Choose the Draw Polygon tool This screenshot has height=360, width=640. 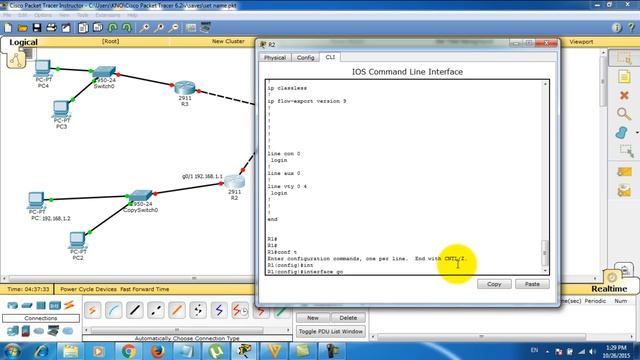pyautogui.click(x=622, y=132)
